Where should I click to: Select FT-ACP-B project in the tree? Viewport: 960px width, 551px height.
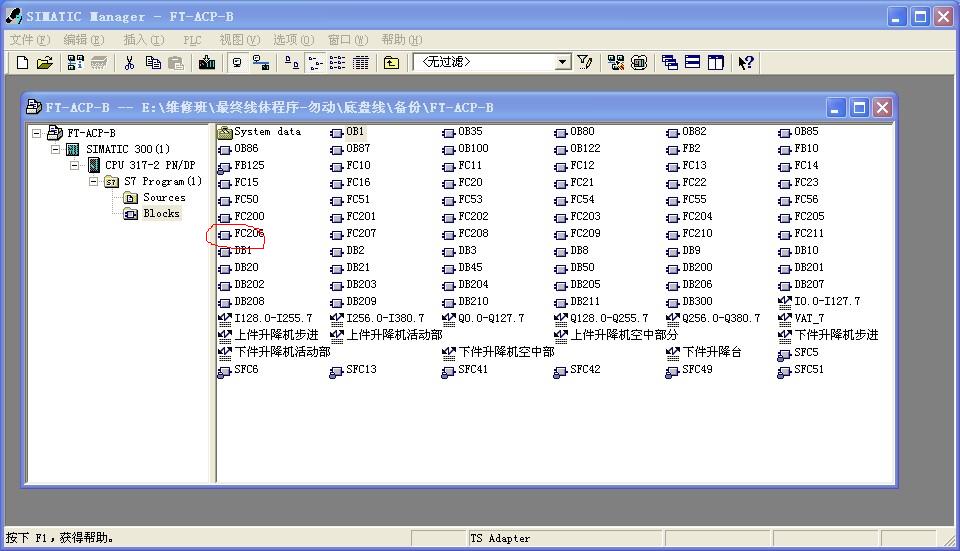[91, 133]
